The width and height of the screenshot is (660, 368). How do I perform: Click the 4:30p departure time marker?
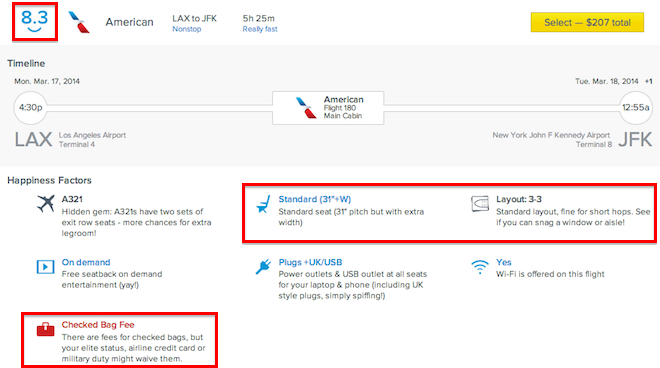(30, 108)
